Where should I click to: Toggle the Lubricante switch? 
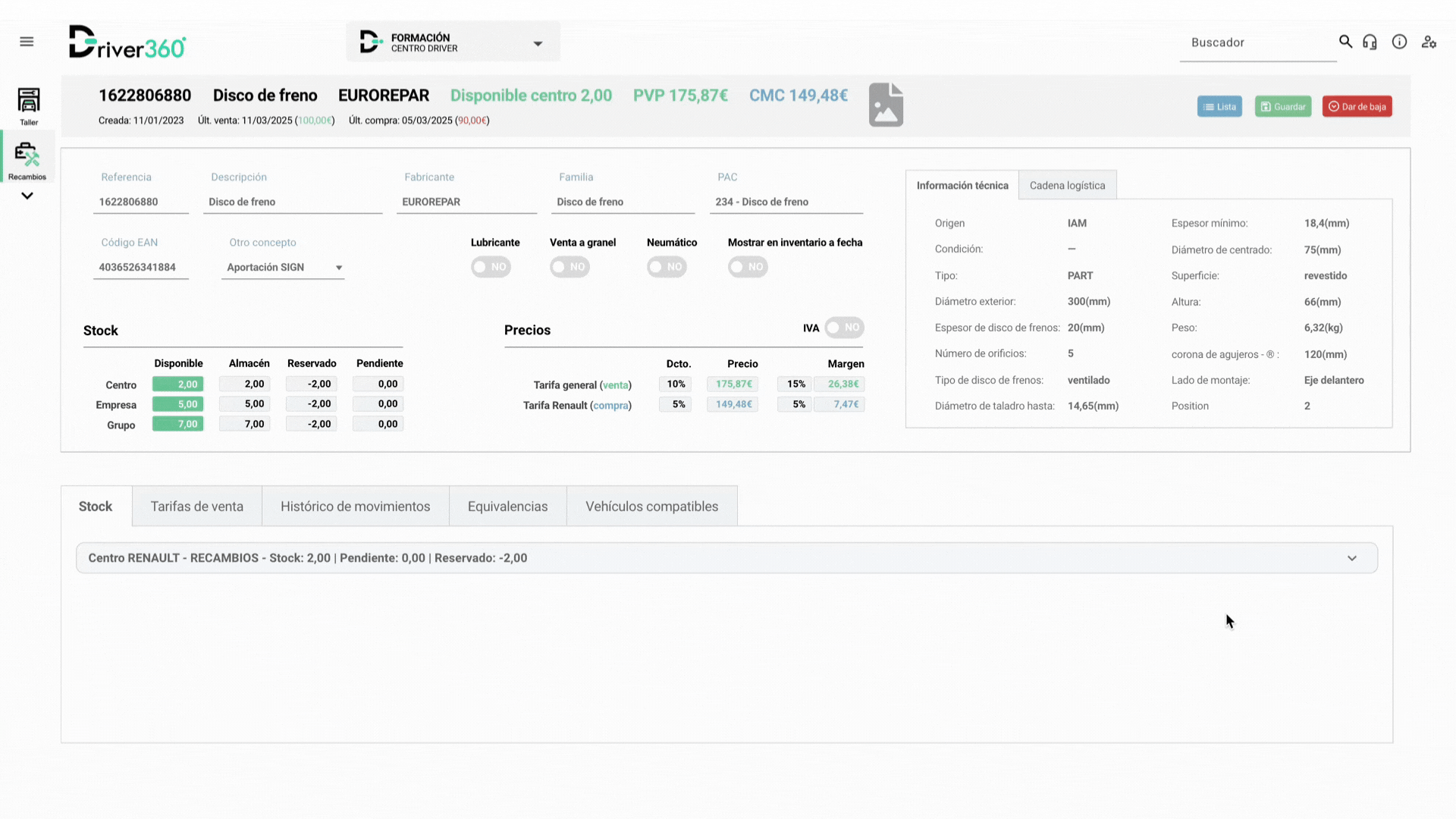[x=491, y=267]
